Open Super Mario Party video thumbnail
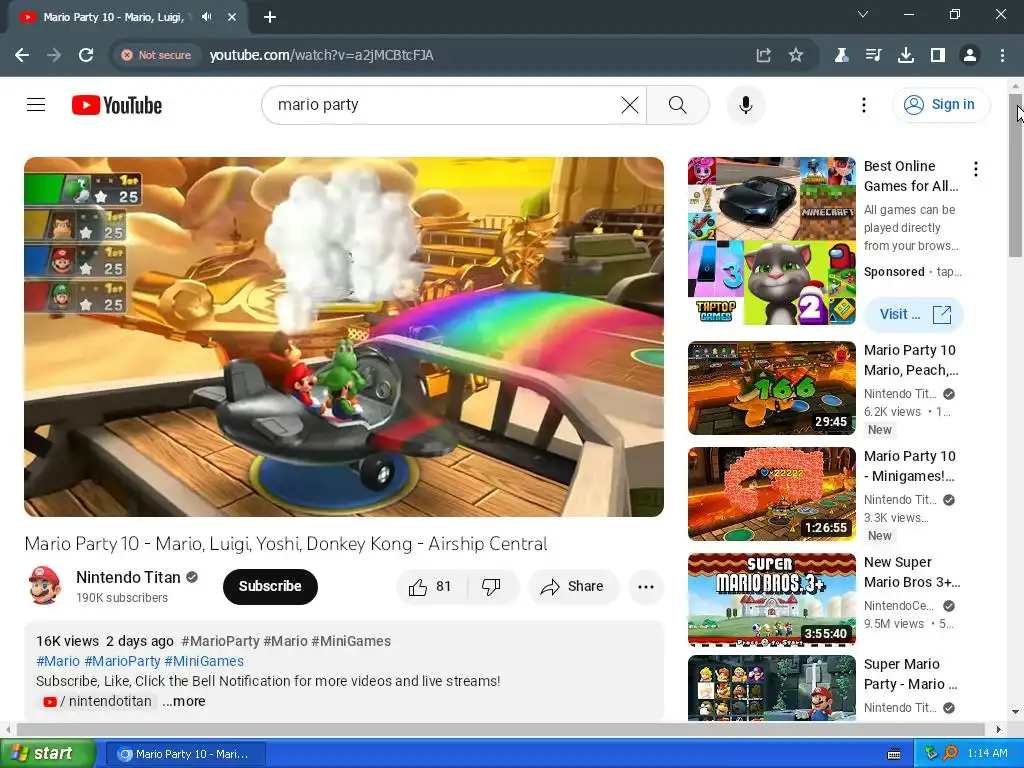Viewport: 1024px width, 768px height. [x=772, y=688]
